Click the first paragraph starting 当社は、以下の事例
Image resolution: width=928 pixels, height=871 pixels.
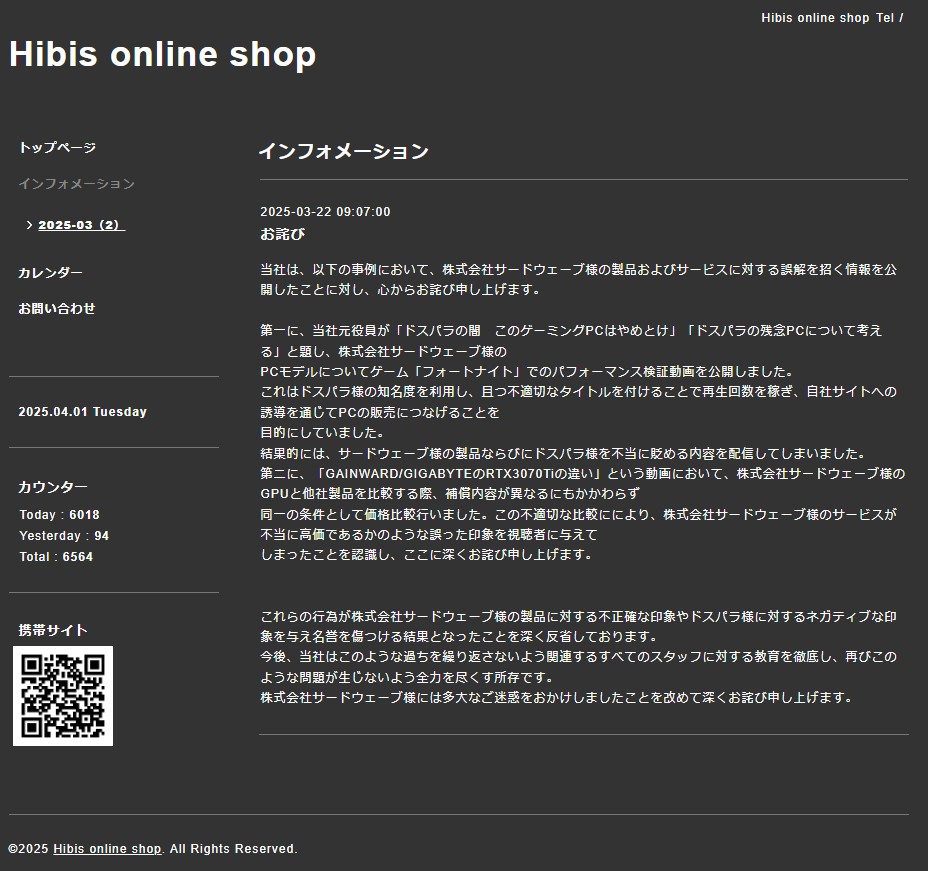click(x=579, y=279)
